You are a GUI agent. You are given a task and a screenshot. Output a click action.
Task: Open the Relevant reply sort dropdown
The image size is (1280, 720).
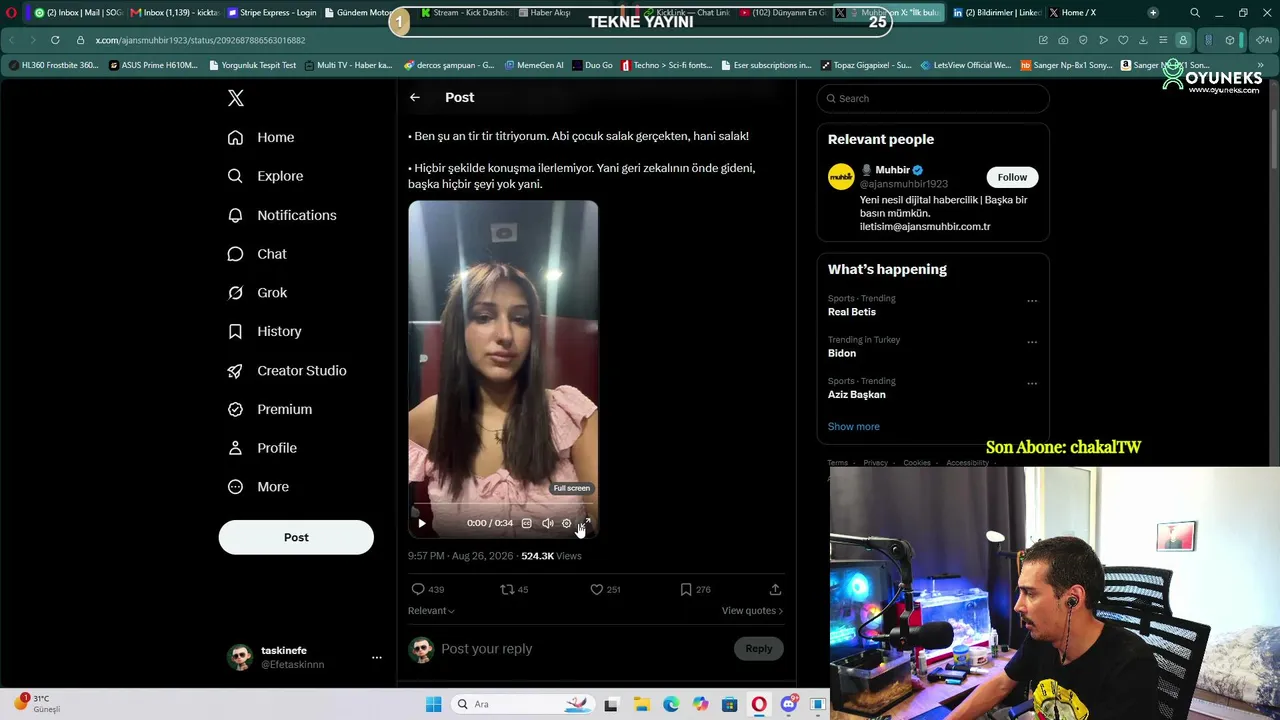point(431,611)
